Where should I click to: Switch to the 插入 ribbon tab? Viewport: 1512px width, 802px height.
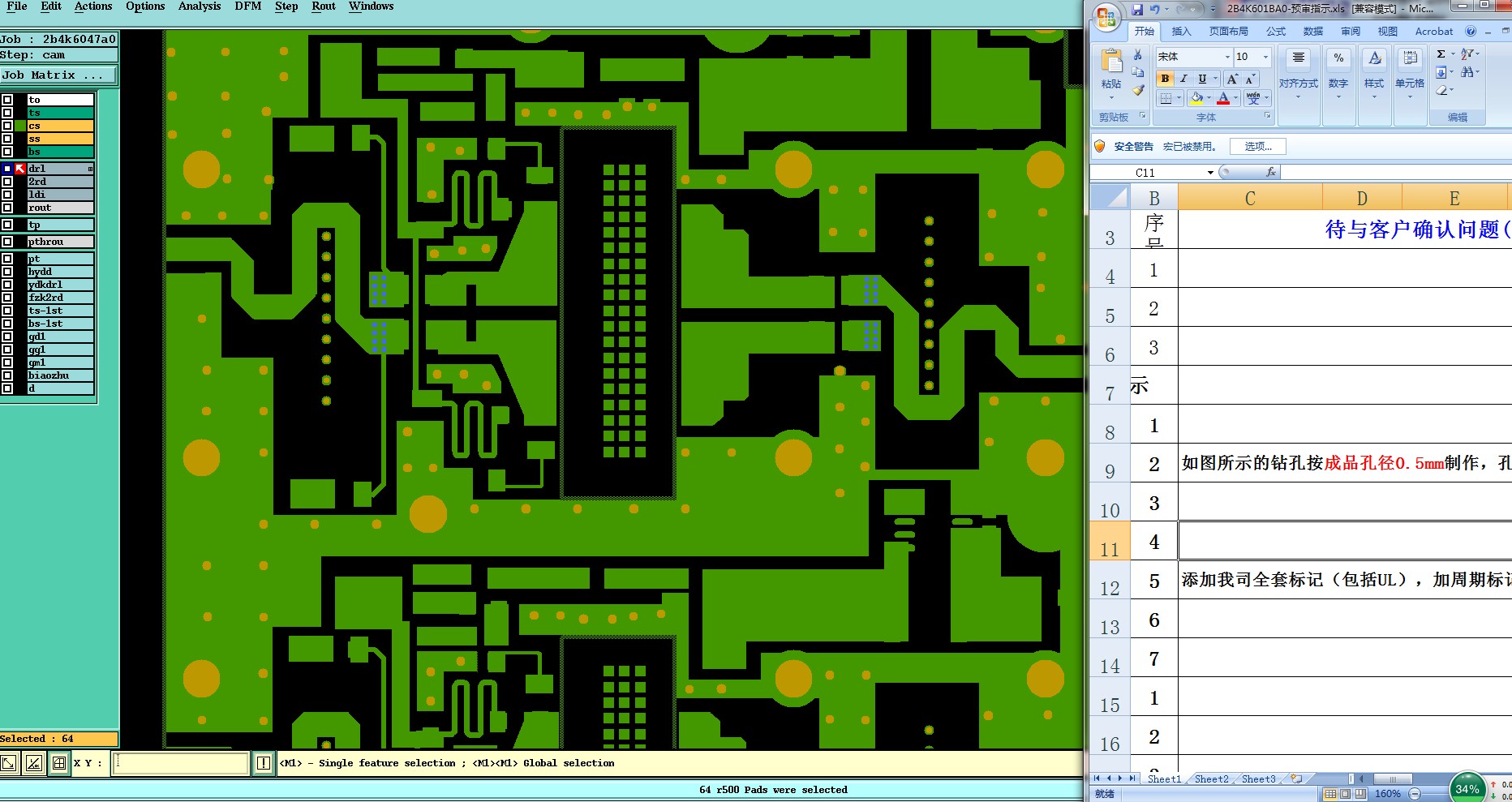point(1182,32)
